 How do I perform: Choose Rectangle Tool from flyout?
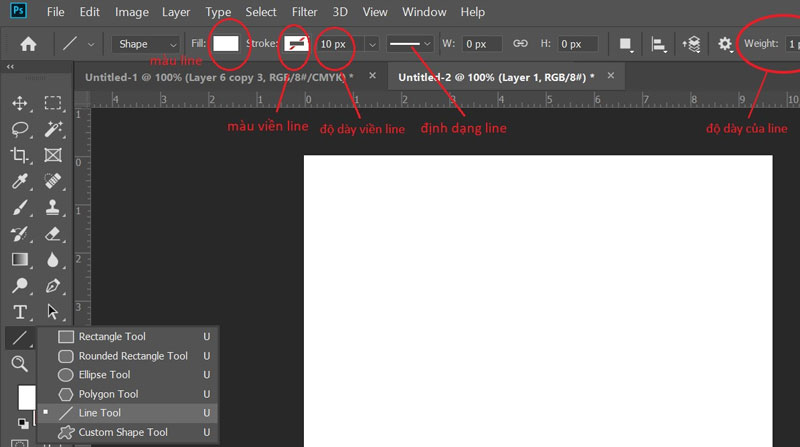tap(112, 337)
